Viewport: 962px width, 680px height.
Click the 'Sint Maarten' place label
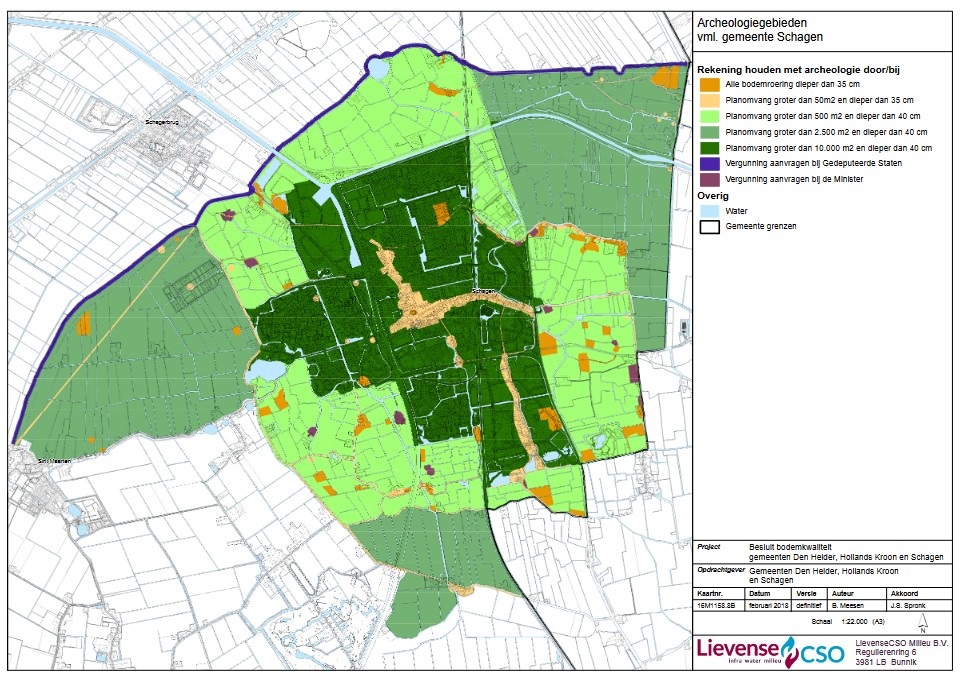pyautogui.click(x=51, y=462)
